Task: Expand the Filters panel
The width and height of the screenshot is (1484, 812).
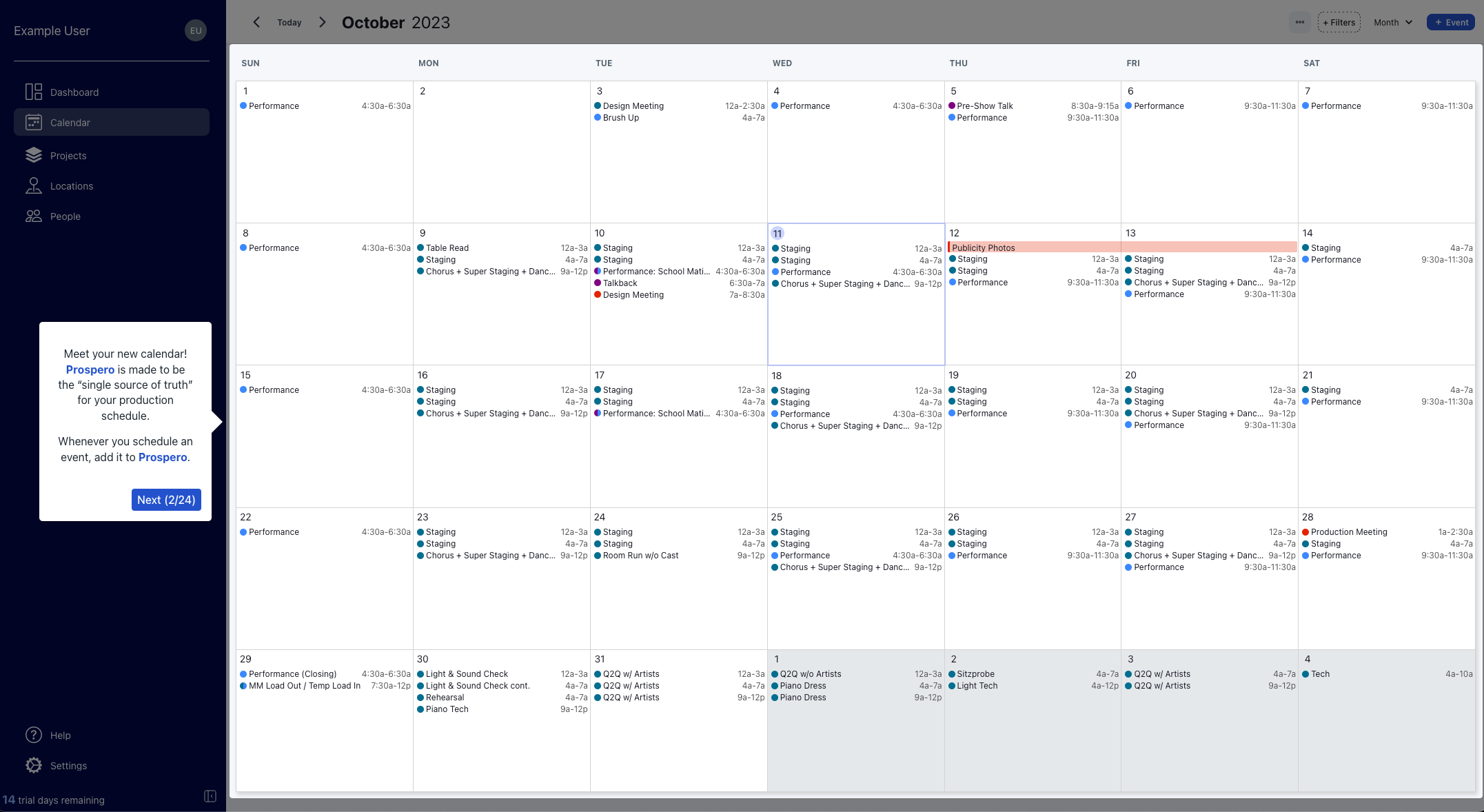Action: (x=1338, y=22)
